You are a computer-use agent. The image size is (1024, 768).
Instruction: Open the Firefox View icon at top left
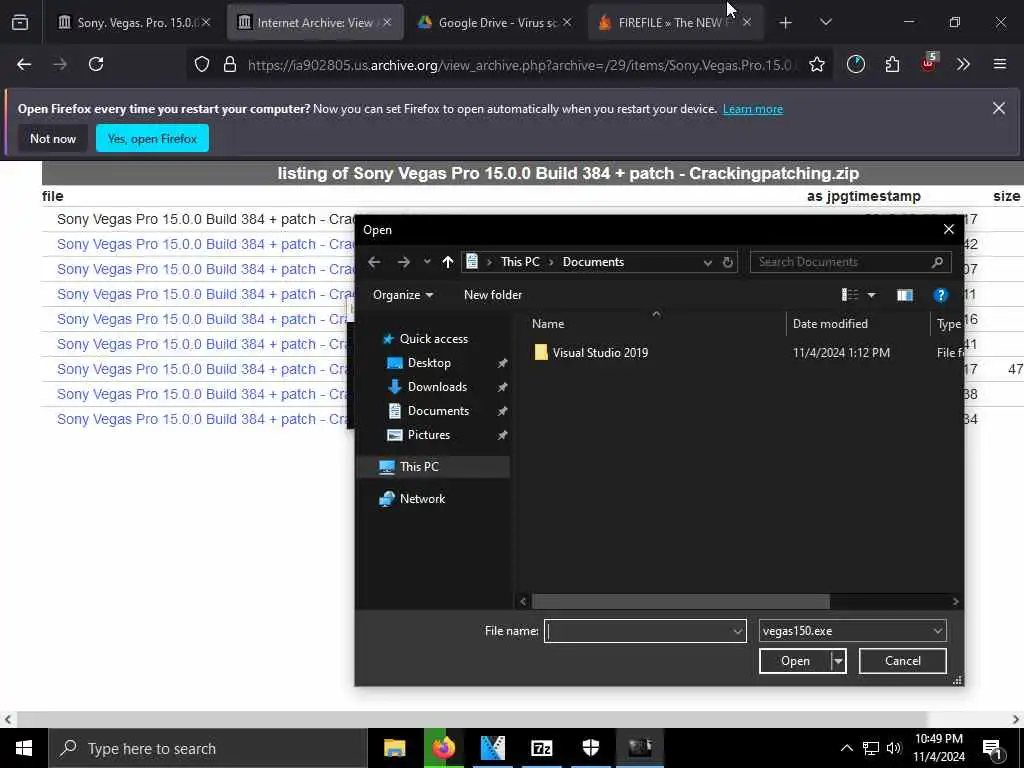tap(20, 22)
